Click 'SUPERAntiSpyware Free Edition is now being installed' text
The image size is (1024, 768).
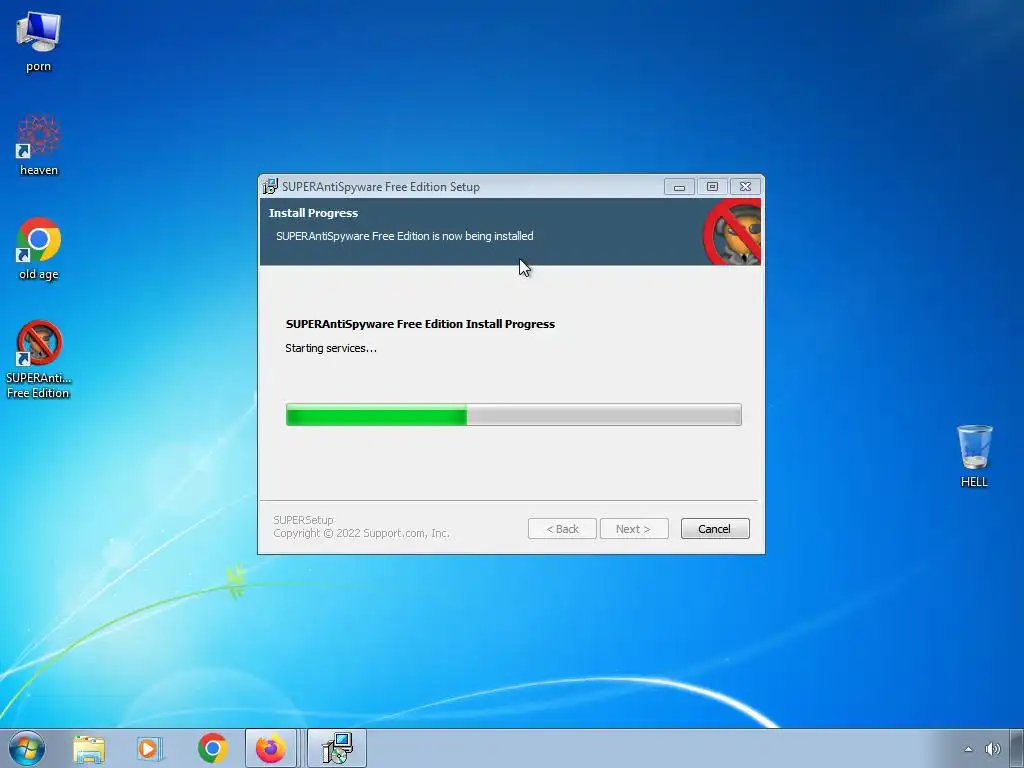click(x=404, y=236)
